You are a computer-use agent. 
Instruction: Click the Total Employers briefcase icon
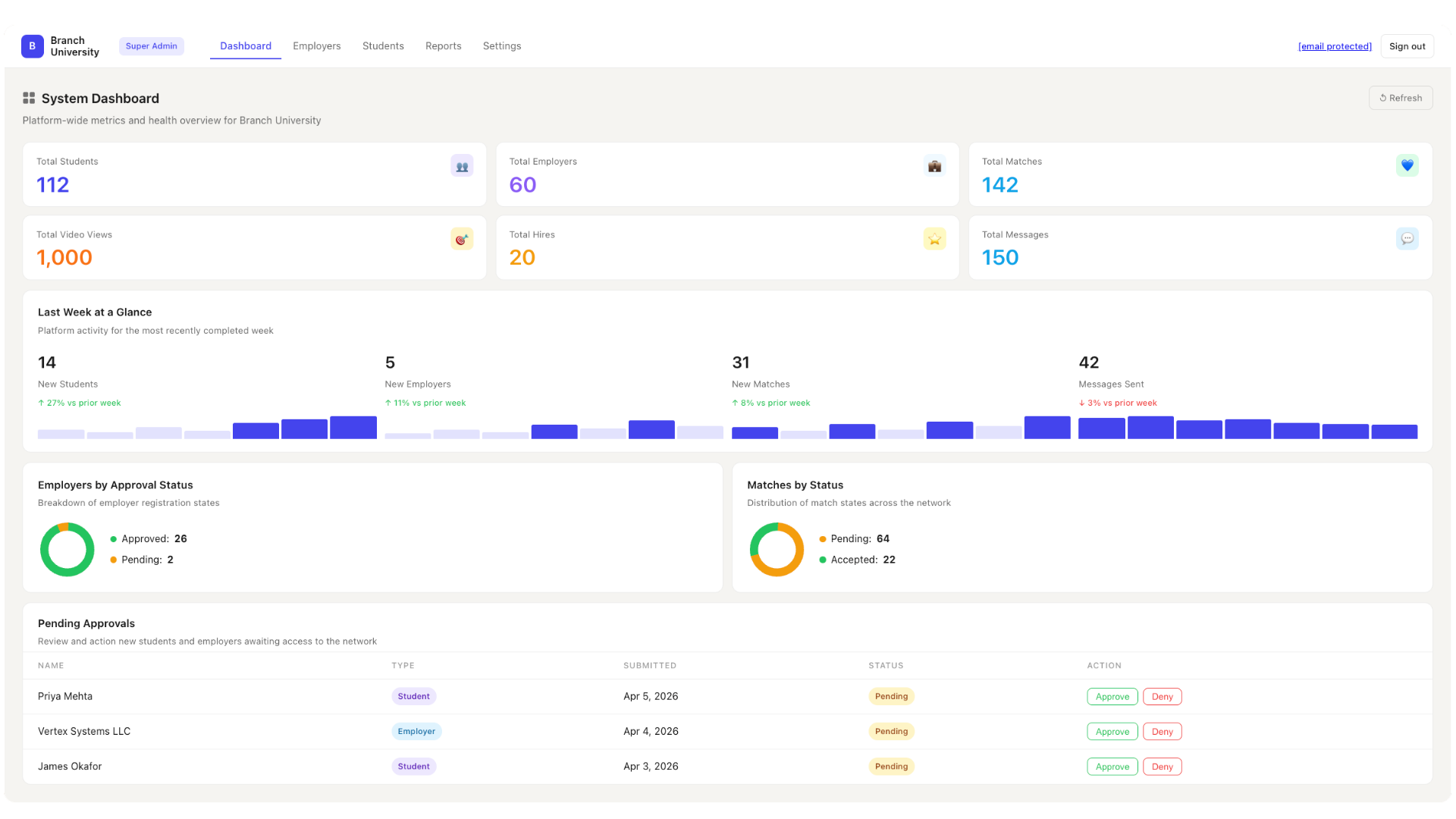point(934,166)
